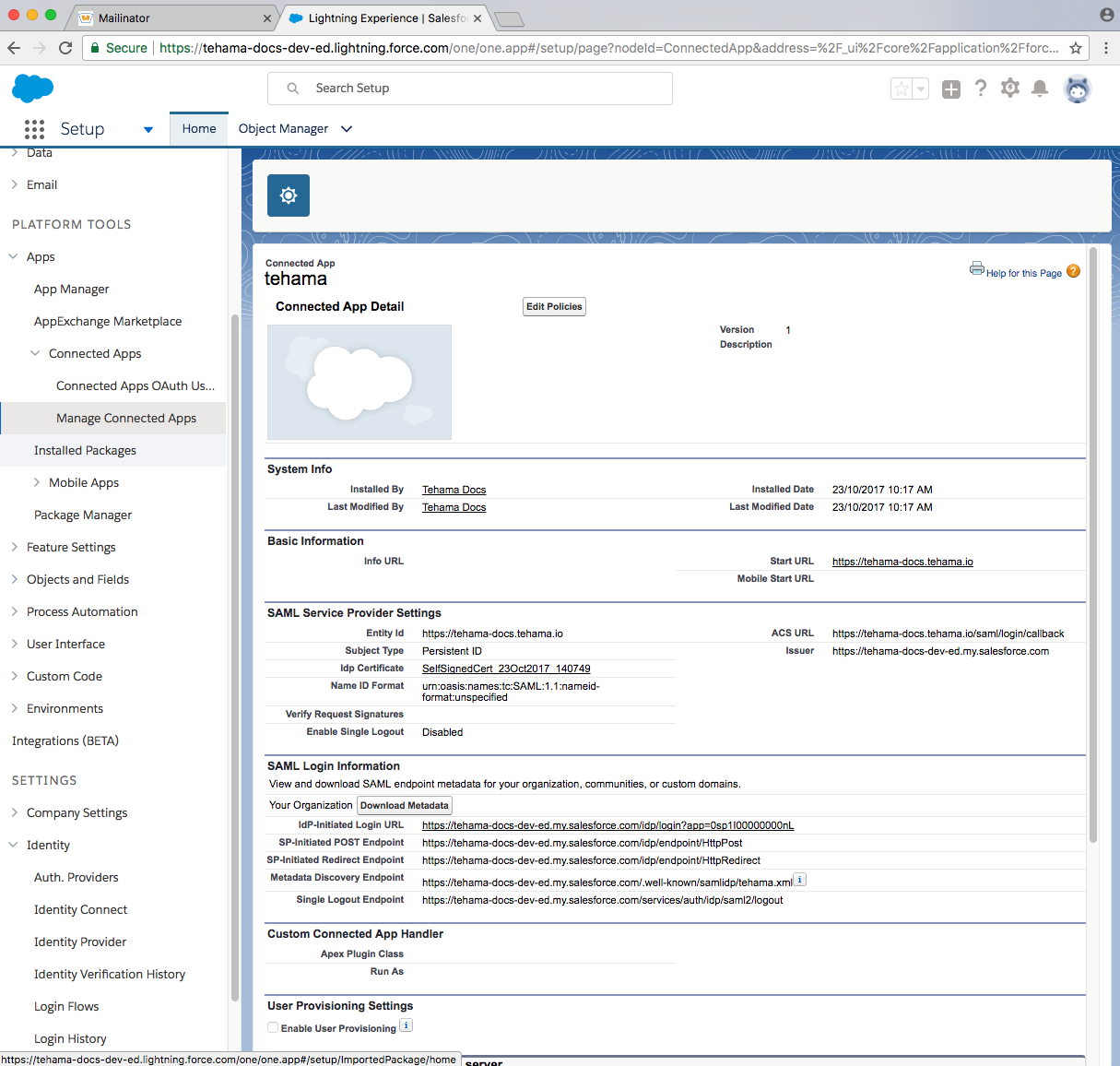Open Identity Provider in sidebar

[x=80, y=942]
